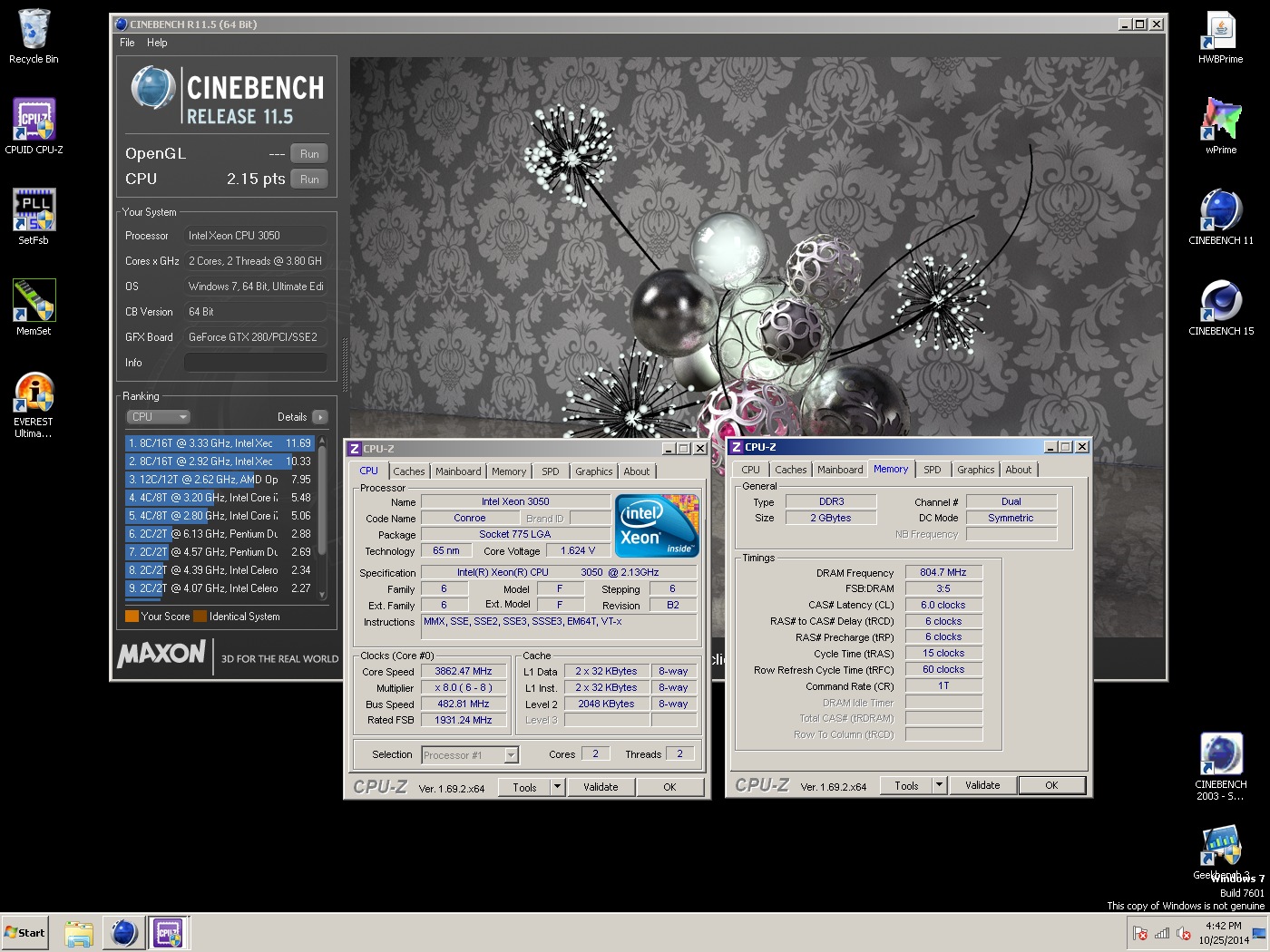Click OK in Memory CPU-Z window

click(x=1051, y=785)
